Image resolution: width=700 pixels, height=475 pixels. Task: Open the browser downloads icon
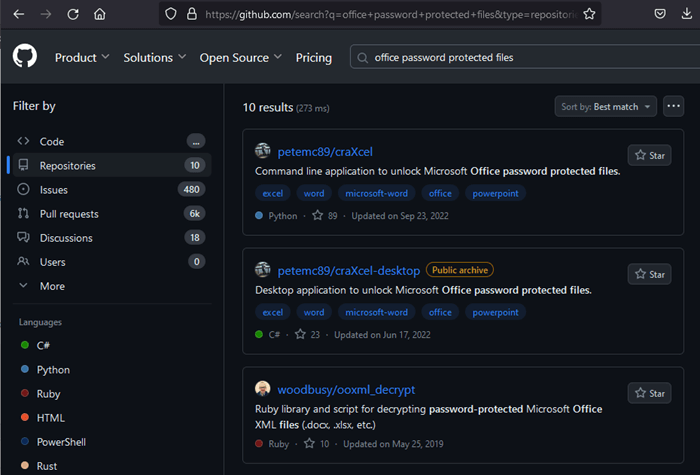pos(687,14)
